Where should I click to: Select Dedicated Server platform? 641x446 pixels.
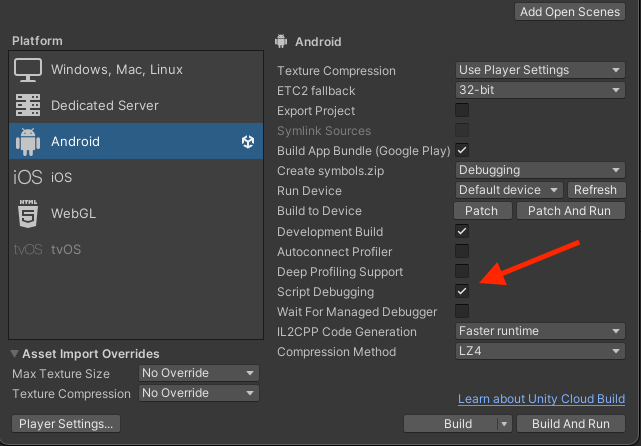pos(136,105)
